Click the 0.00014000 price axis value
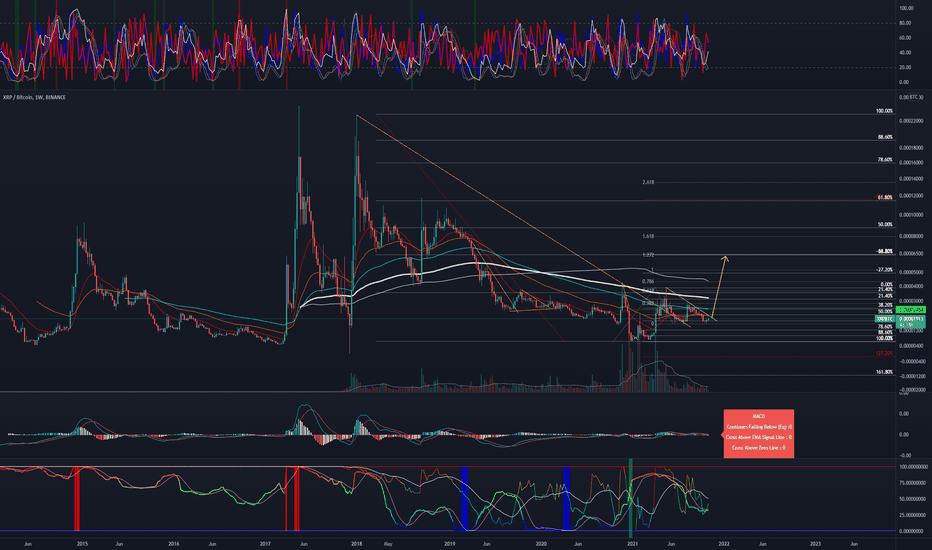932x550 pixels. click(x=911, y=179)
